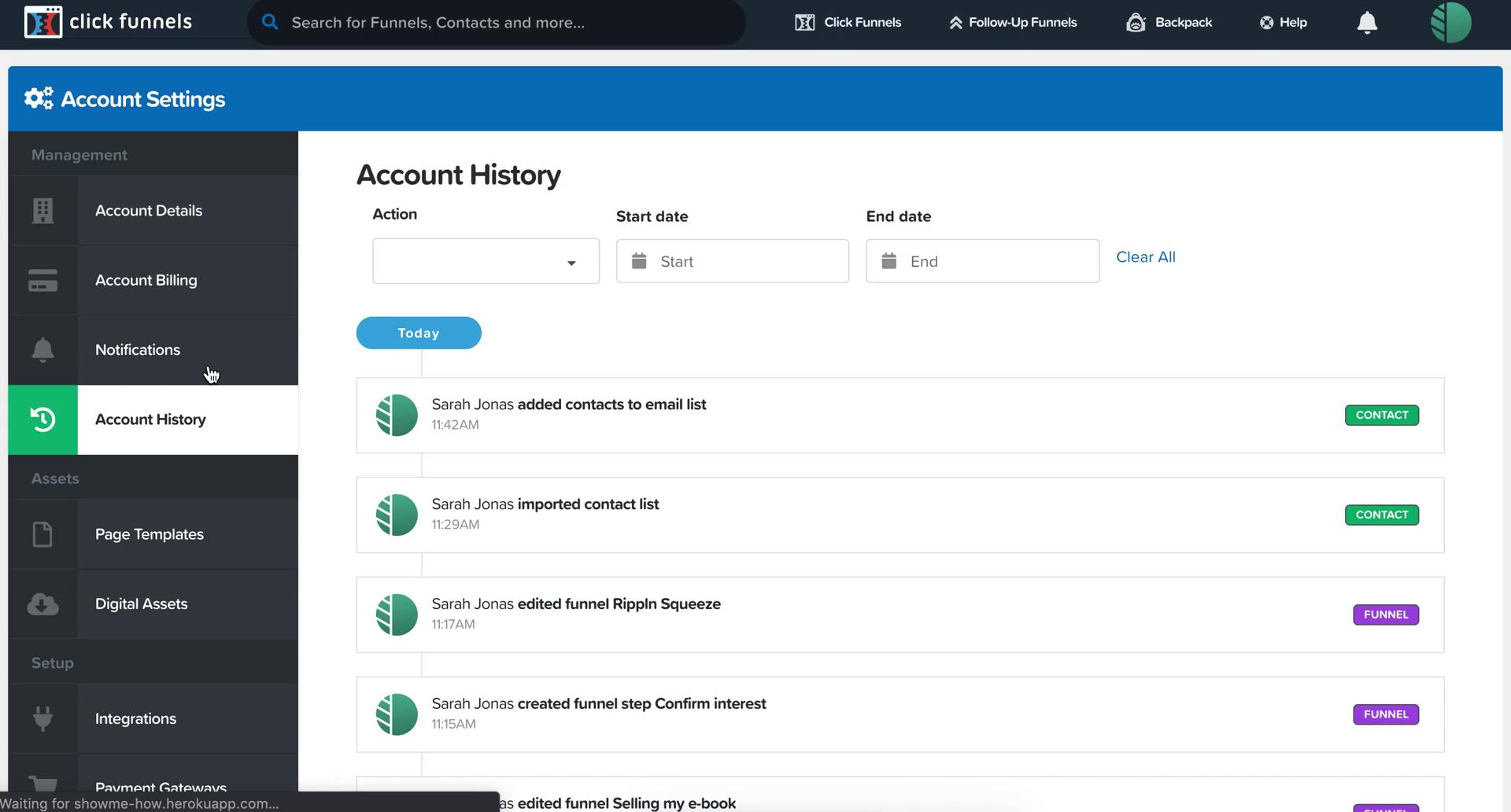This screenshot has width=1511, height=812.
Task: Open the notifications bell in top bar
Action: point(1367,23)
